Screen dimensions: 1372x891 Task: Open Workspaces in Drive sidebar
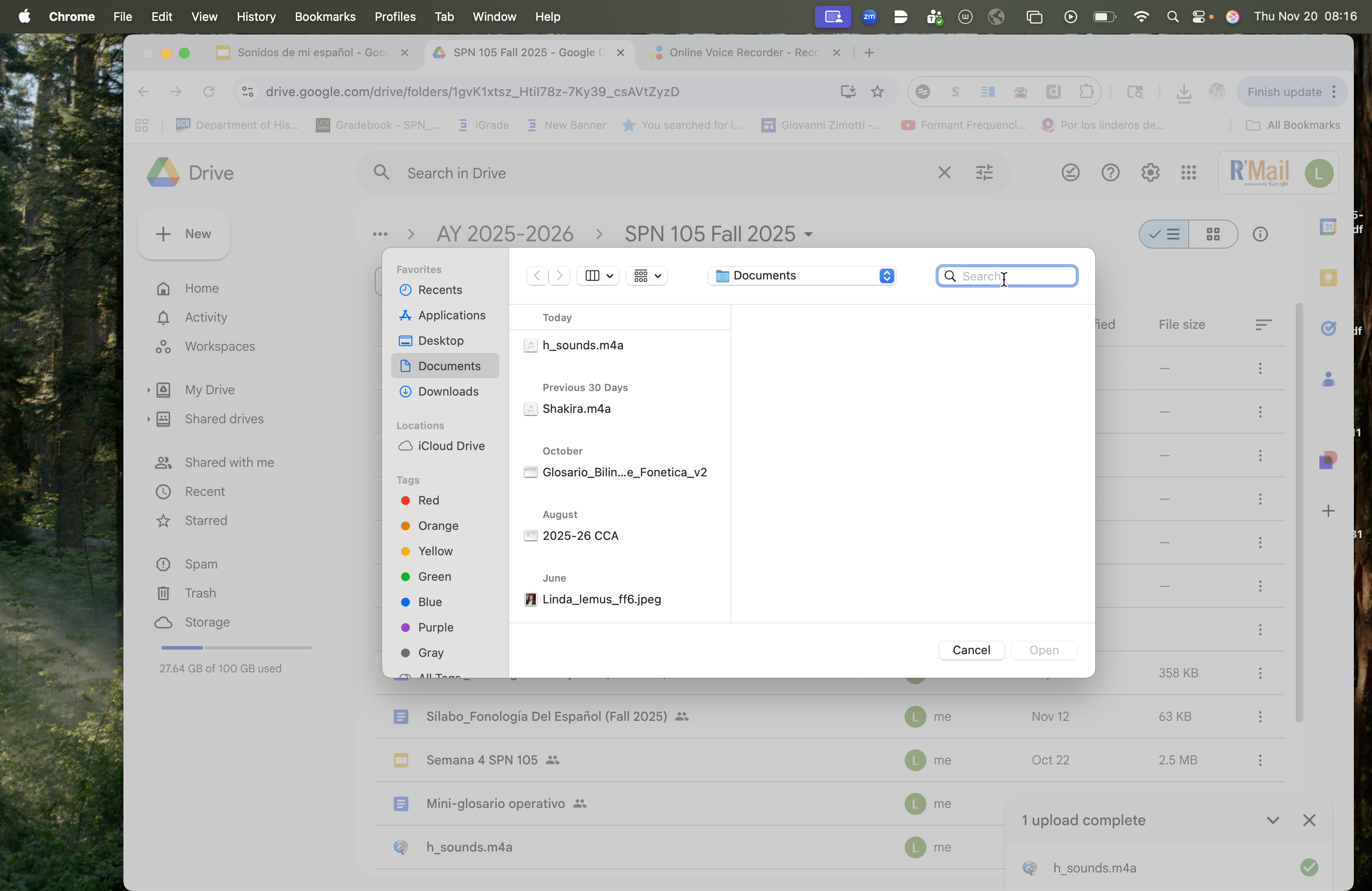[220, 346]
